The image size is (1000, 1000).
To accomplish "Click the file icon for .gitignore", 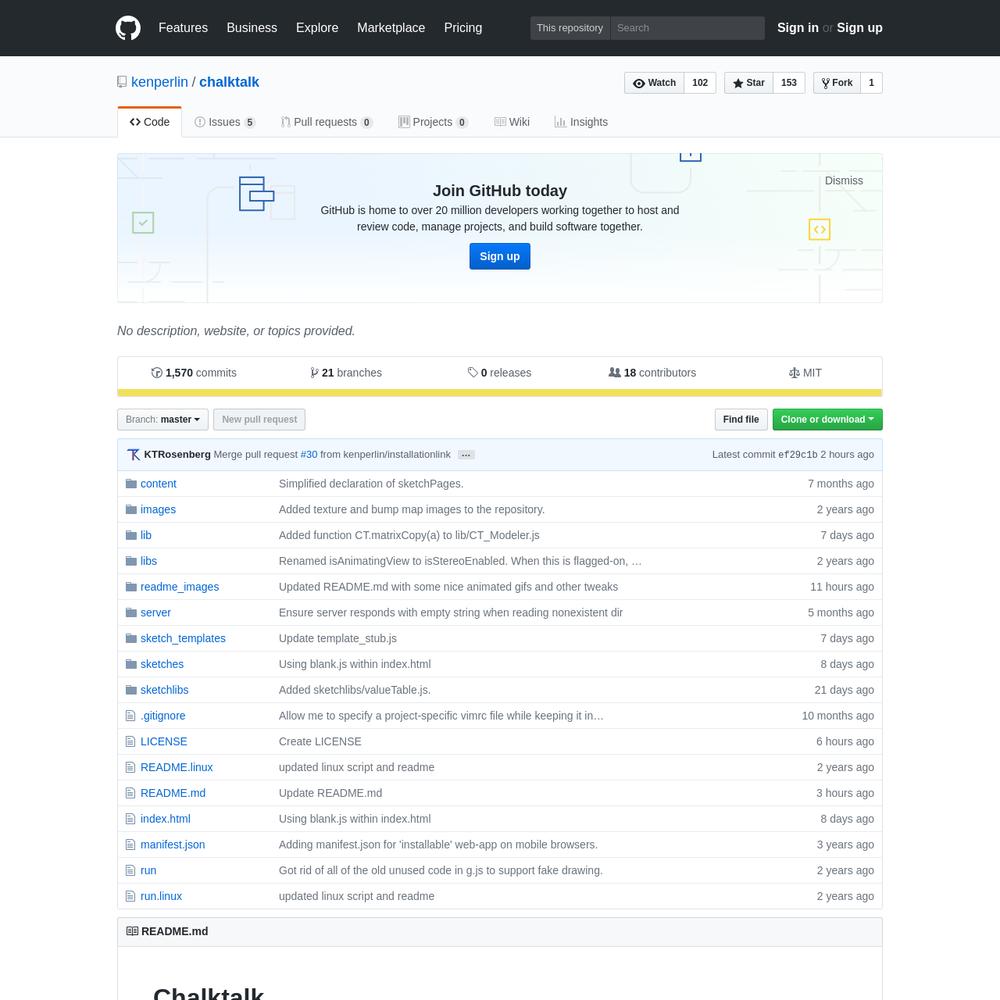I will pos(131,716).
